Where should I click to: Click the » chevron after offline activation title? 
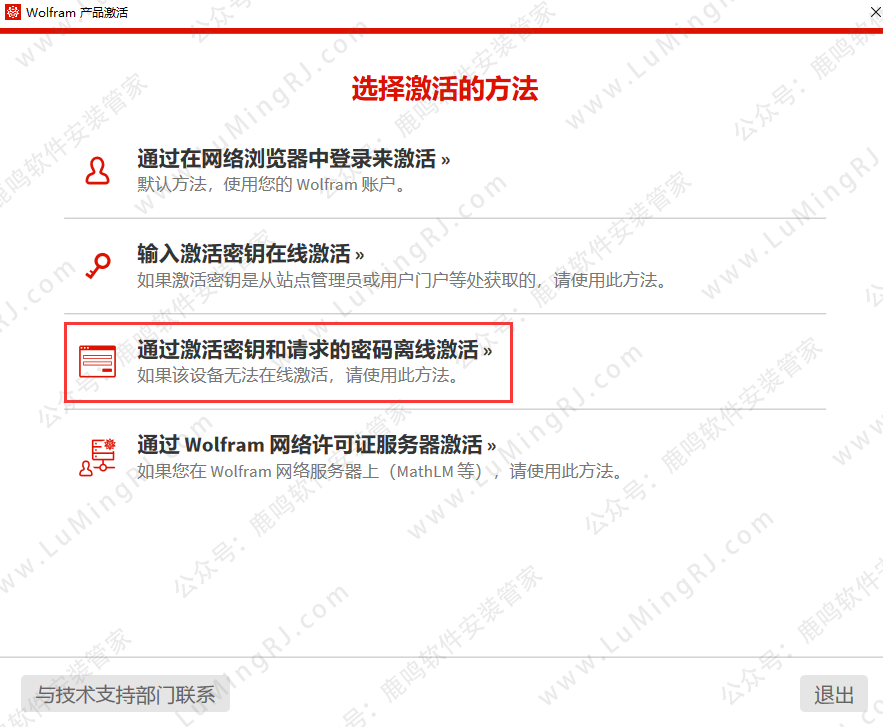point(488,351)
